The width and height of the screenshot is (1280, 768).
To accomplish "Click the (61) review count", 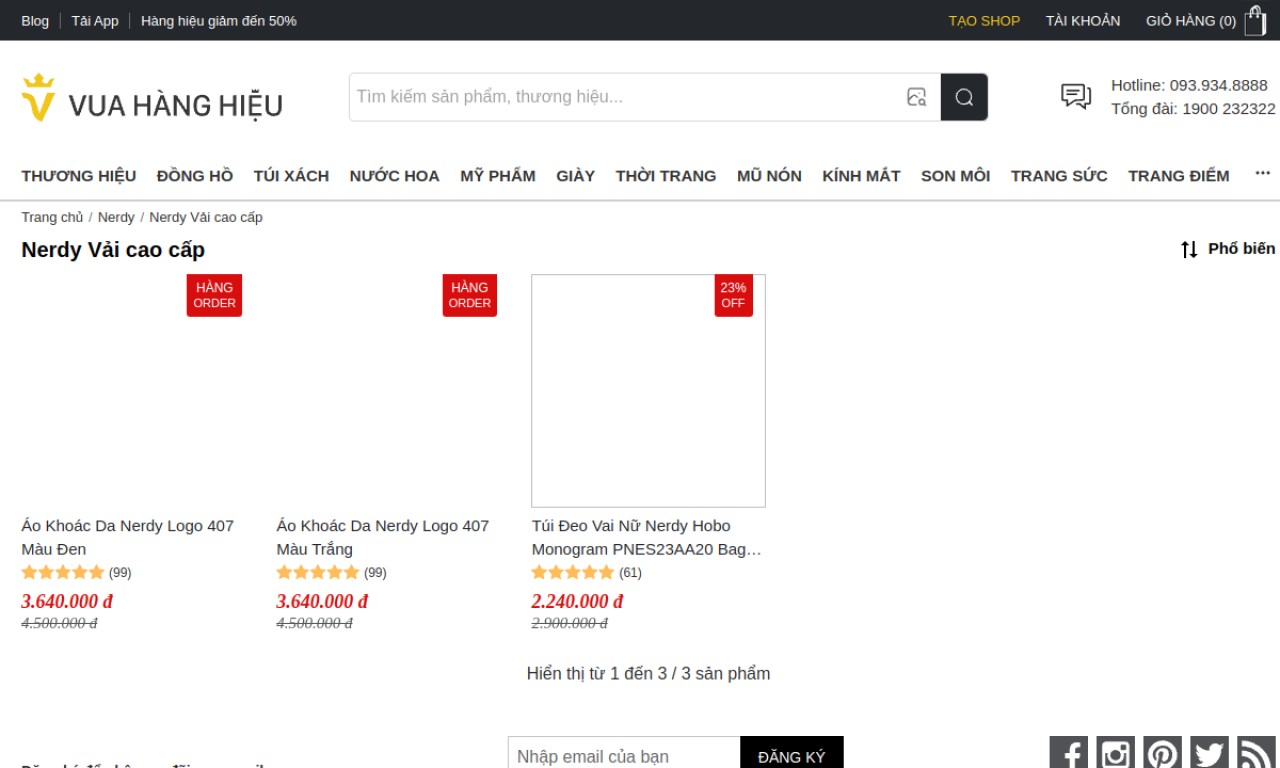I will (631, 573).
